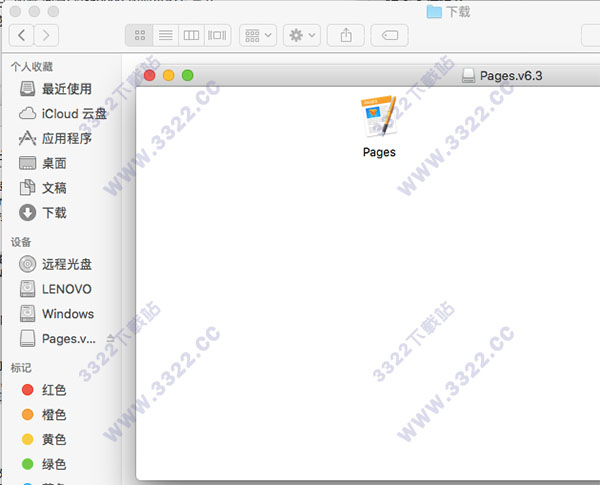Minimize the Pages.v6.3 window

(169, 75)
